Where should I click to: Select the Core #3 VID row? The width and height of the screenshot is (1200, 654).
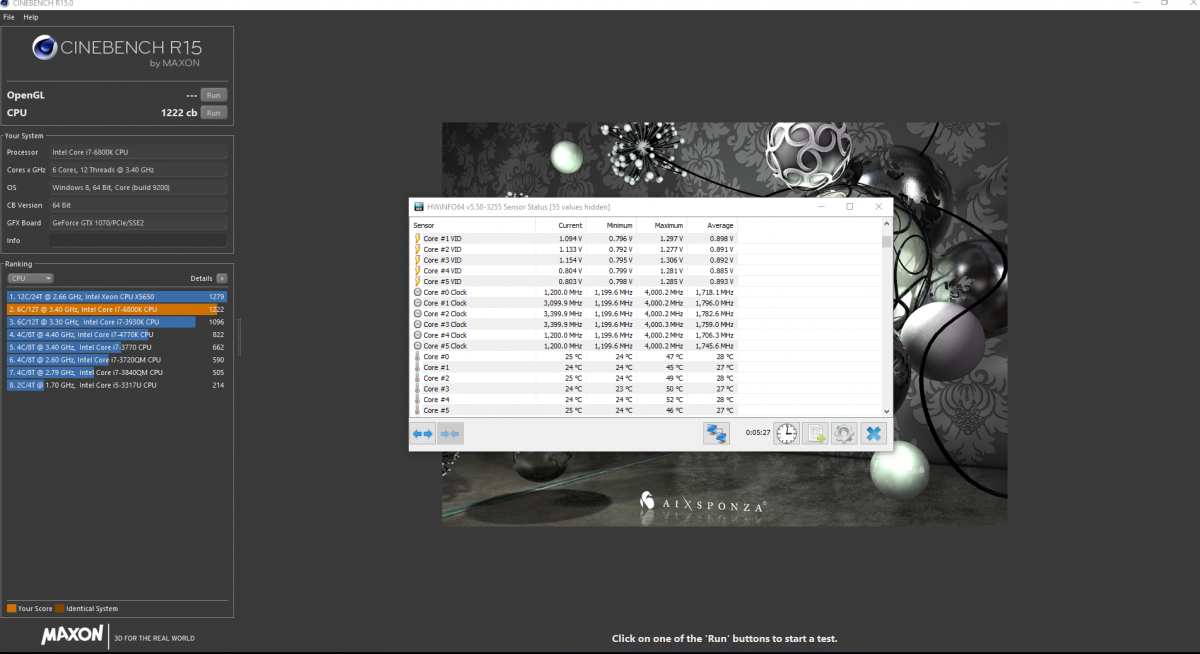(575, 260)
